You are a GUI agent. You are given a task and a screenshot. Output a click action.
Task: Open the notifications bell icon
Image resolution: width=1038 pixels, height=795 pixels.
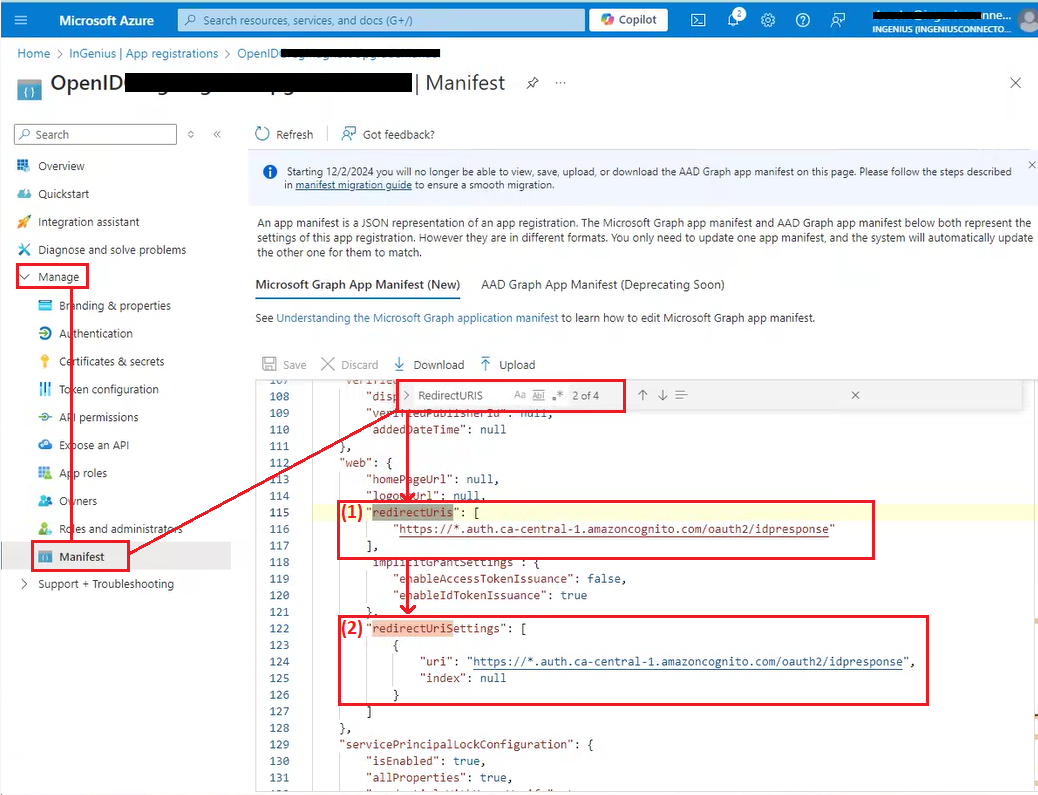733,20
